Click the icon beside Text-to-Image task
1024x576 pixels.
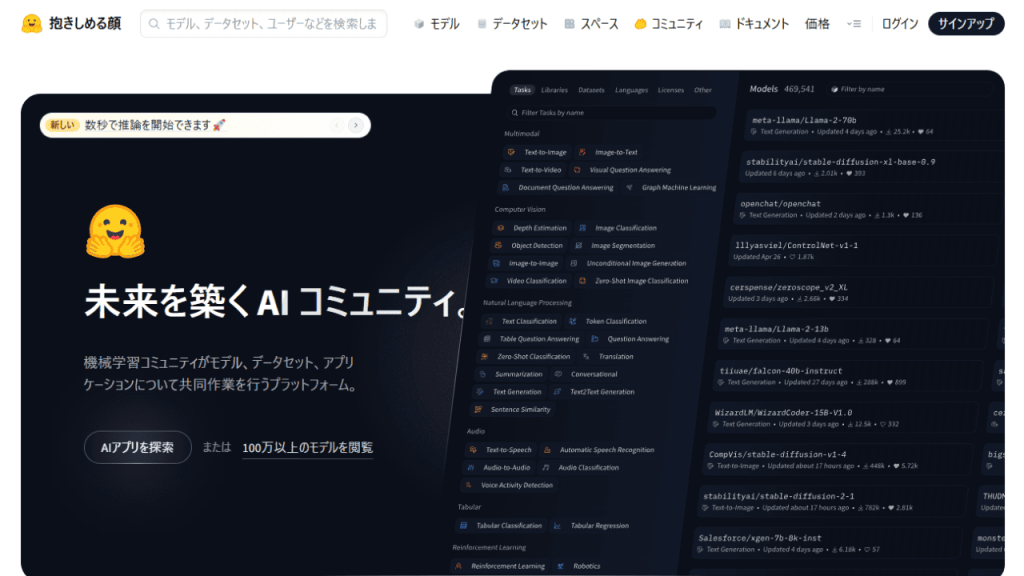click(511, 152)
